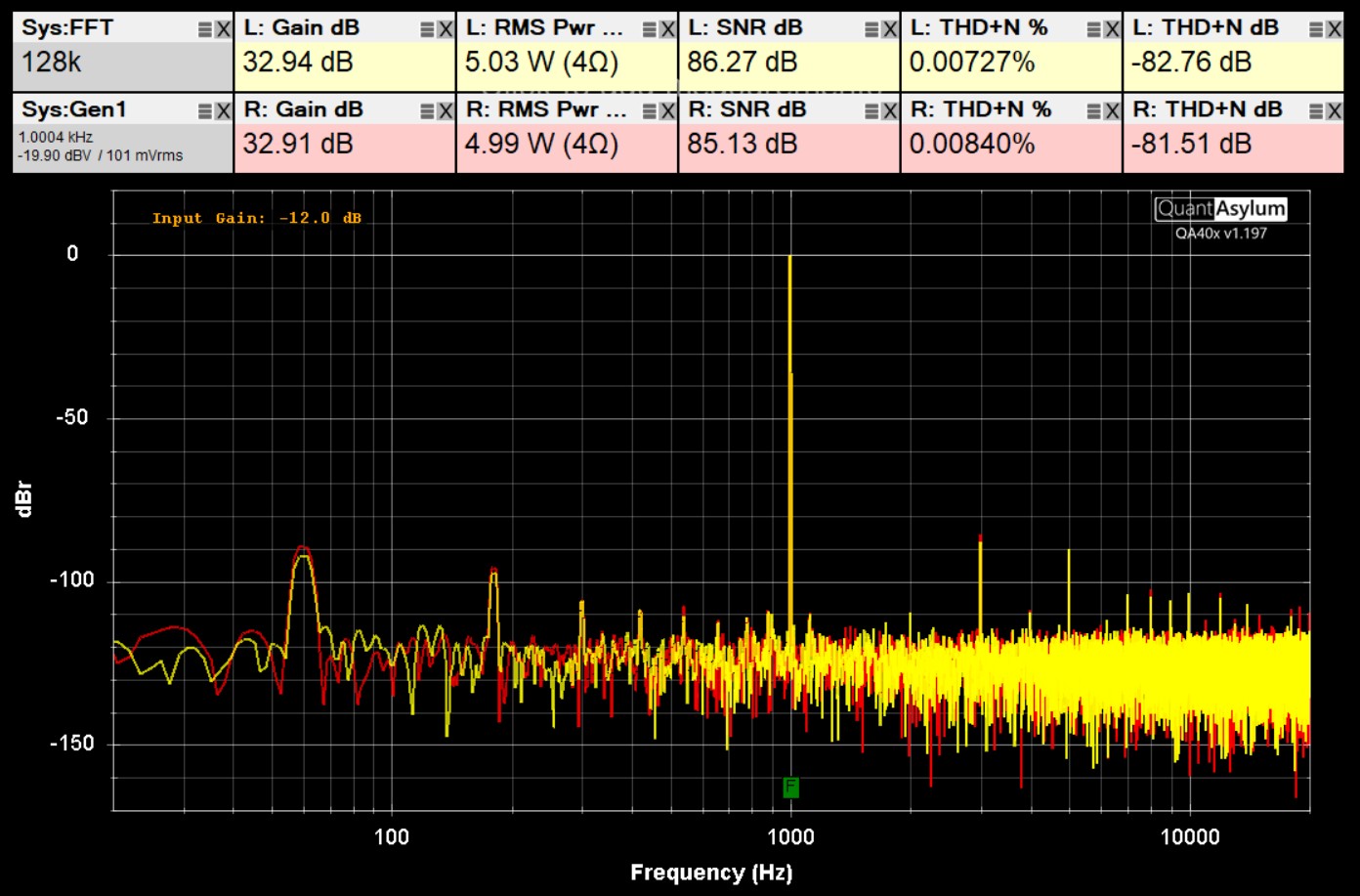Open the Sys:Gen1 tile menu icon
The height and width of the screenshot is (896, 1360).
point(204,111)
